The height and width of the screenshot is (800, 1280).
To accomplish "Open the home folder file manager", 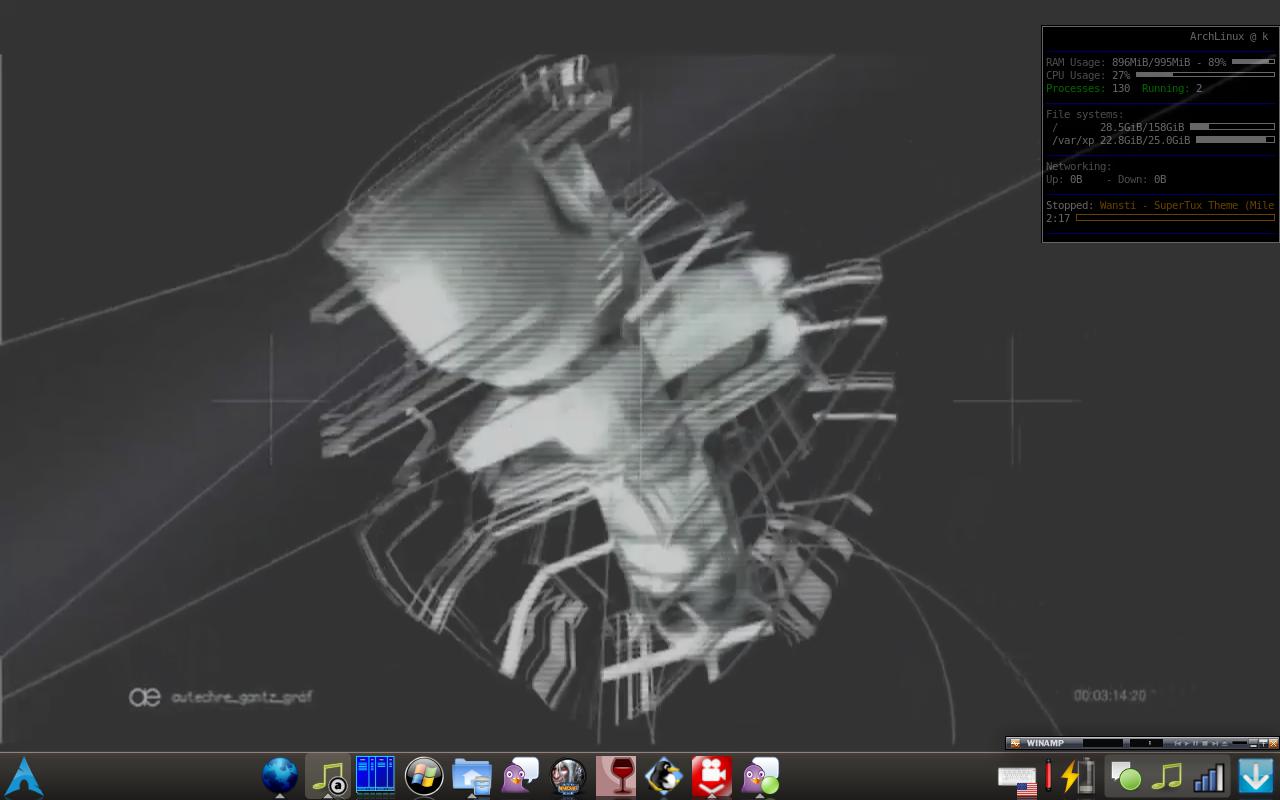I will pos(472,776).
